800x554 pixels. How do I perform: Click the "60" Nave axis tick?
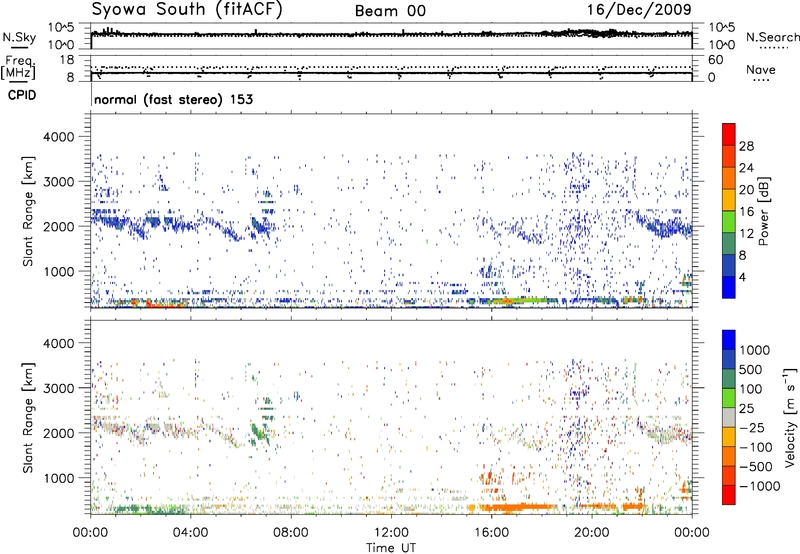pyautogui.click(x=716, y=60)
